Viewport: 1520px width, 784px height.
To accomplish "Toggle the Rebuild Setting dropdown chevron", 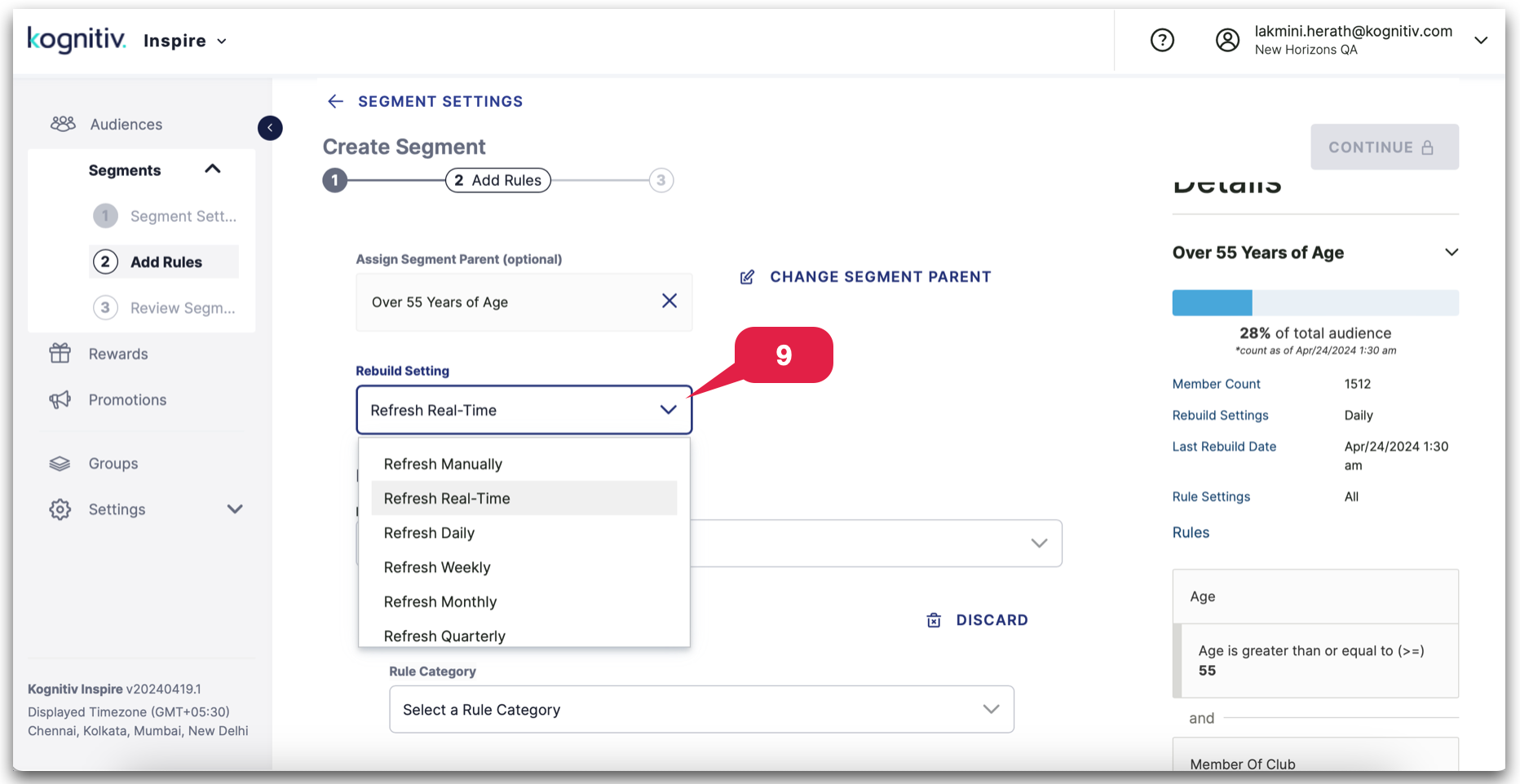I will 669,409.
